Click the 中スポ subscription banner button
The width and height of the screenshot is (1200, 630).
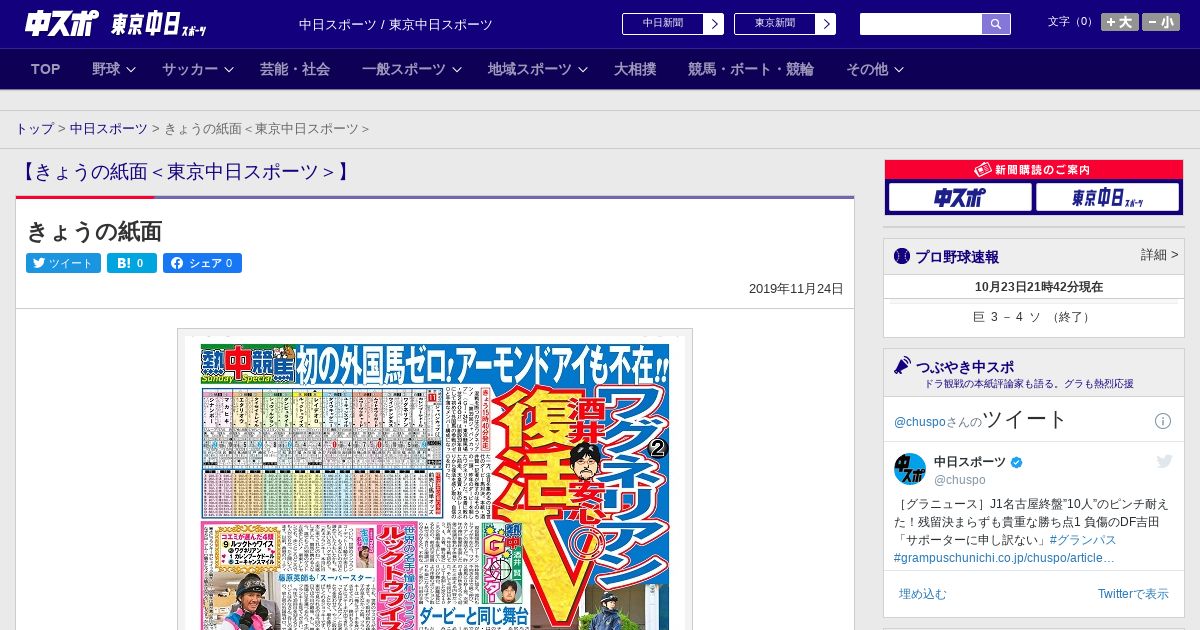960,197
